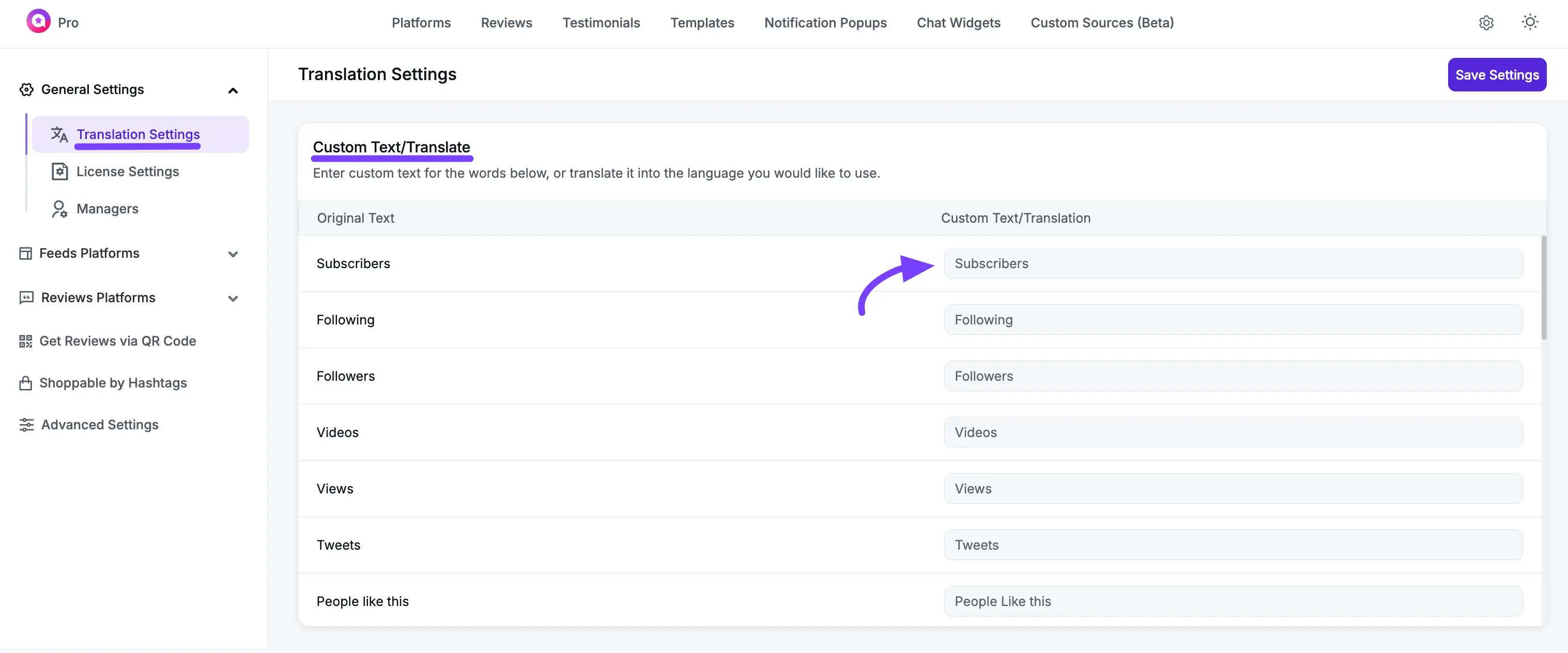
Task: Collapse the General Settings section
Action: pyautogui.click(x=233, y=89)
